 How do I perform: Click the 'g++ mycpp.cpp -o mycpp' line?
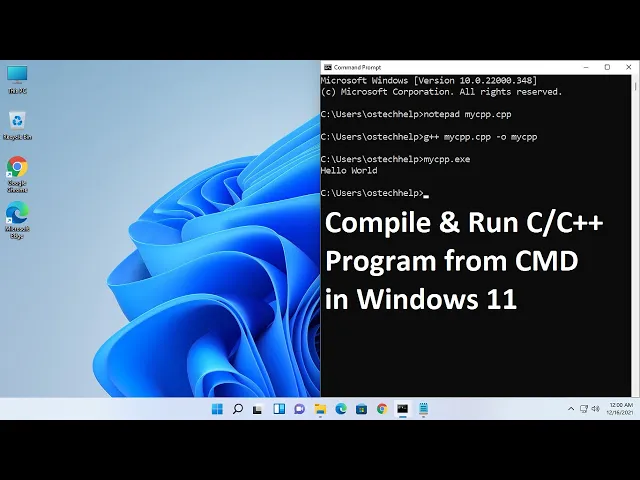pyautogui.click(x=429, y=137)
